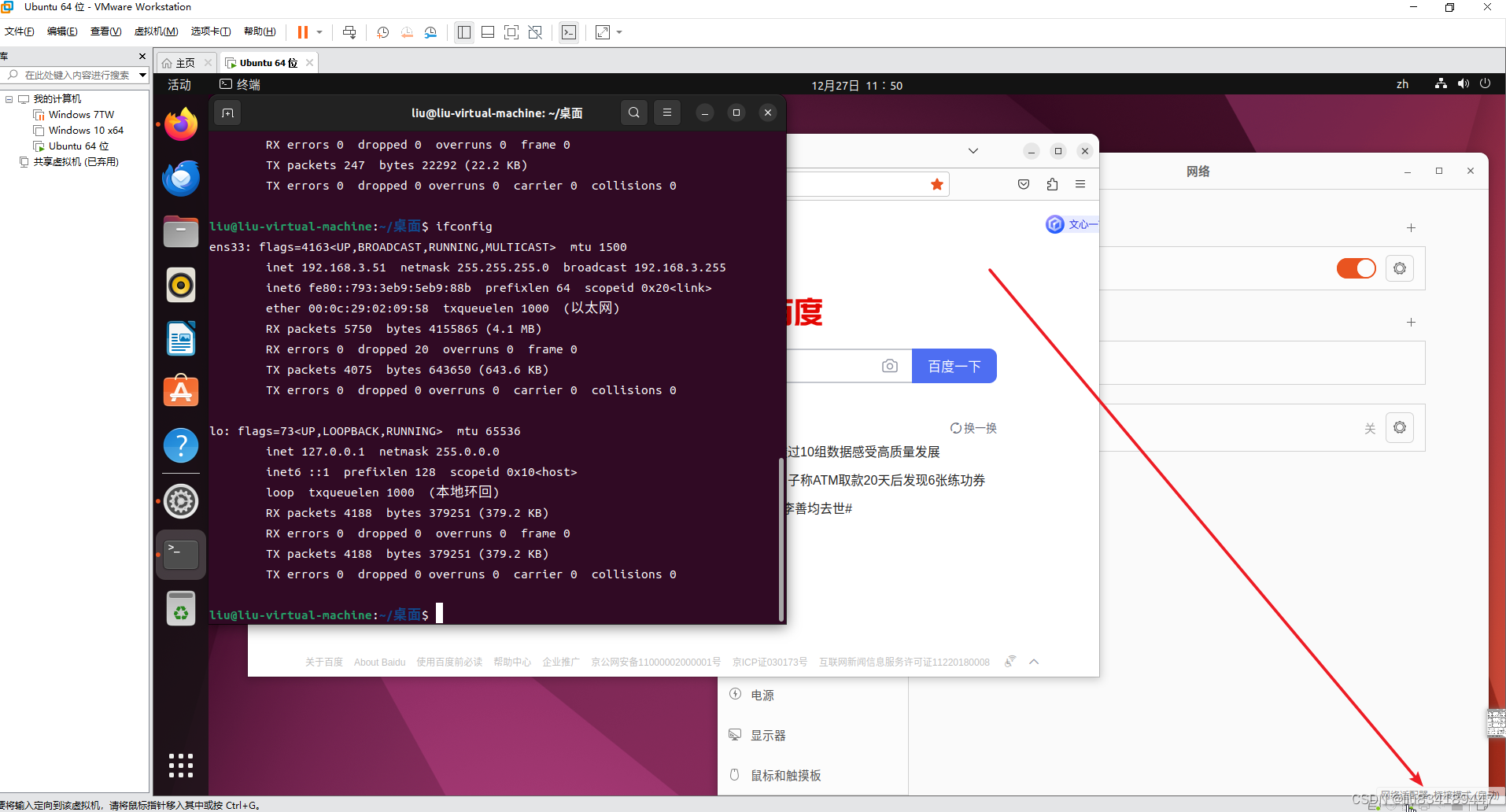Viewport: 1506px width, 812px height.
Task: Open Rhythmbox from the dock
Action: click(x=181, y=285)
